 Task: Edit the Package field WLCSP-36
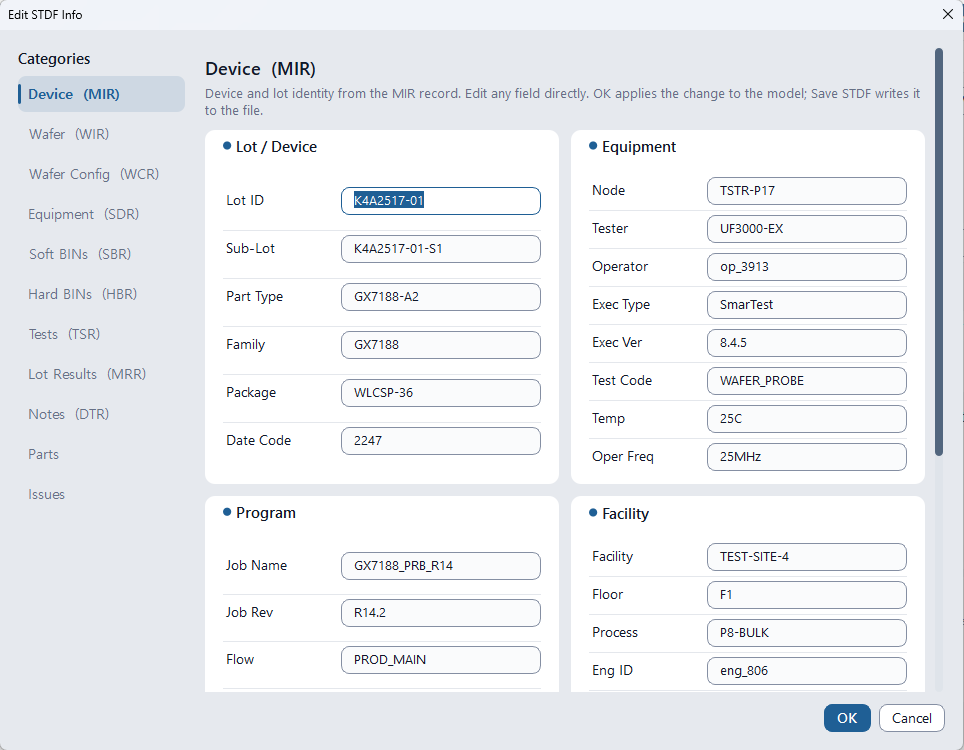tap(441, 393)
